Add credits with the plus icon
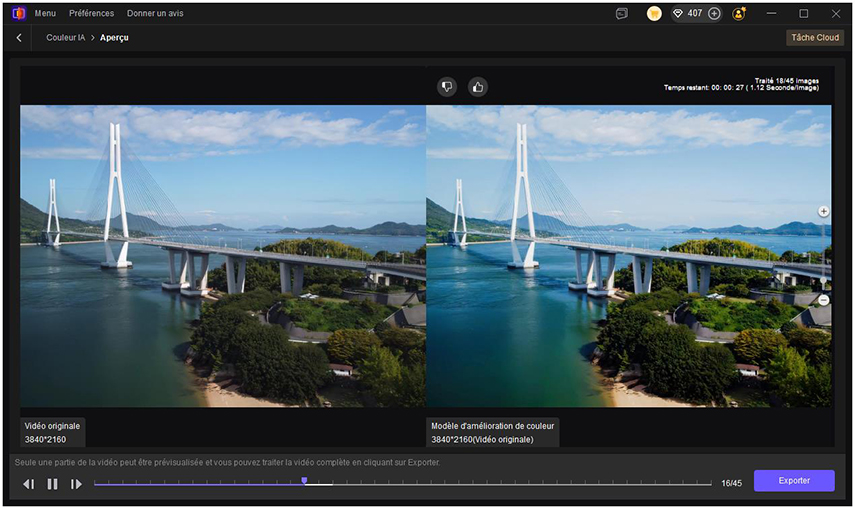This screenshot has width=855, height=509. (x=714, y=14)
